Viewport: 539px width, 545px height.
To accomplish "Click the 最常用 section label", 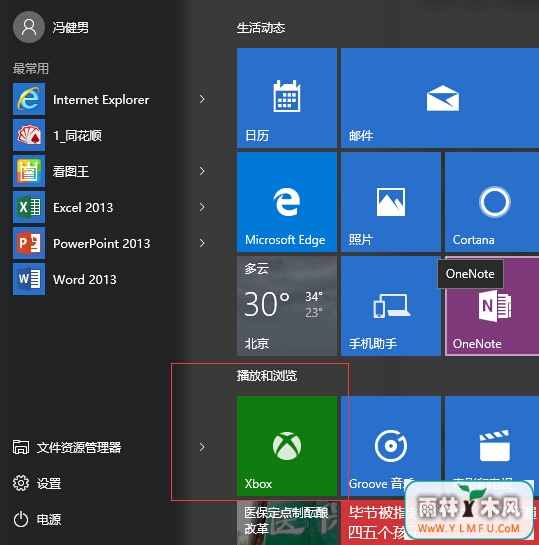I will tap(31, 68).
